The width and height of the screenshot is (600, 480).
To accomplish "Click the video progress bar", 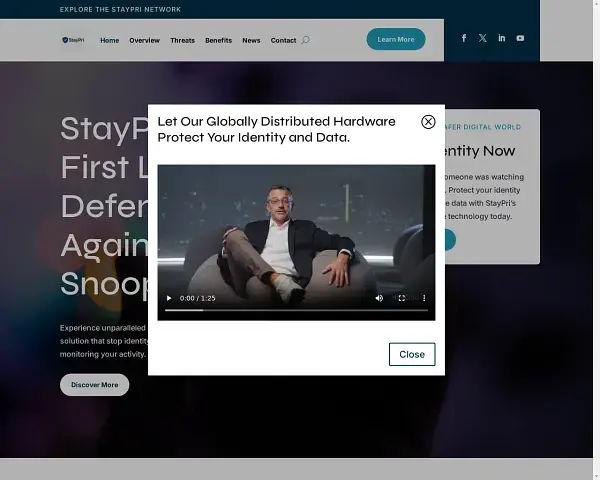I will 296,310.
